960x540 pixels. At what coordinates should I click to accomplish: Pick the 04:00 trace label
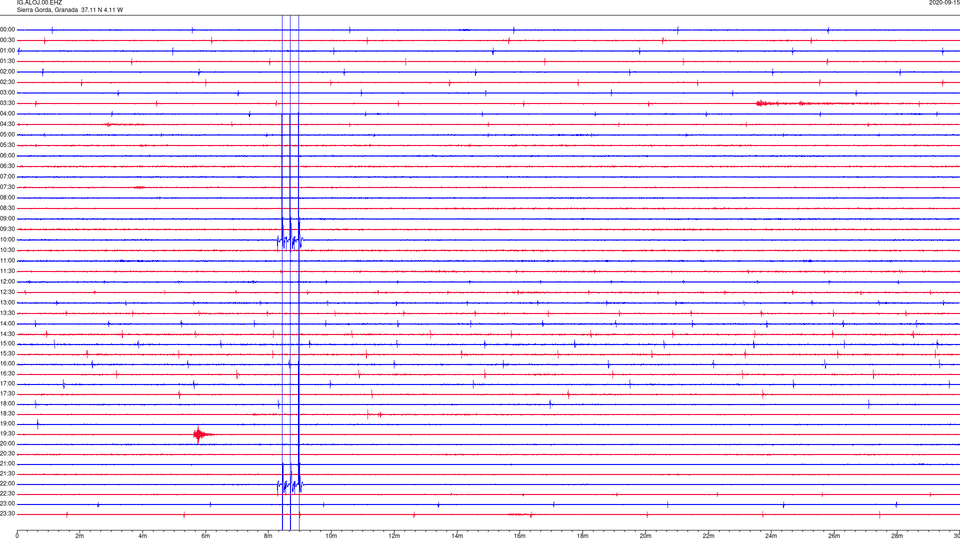coord(8,114)
